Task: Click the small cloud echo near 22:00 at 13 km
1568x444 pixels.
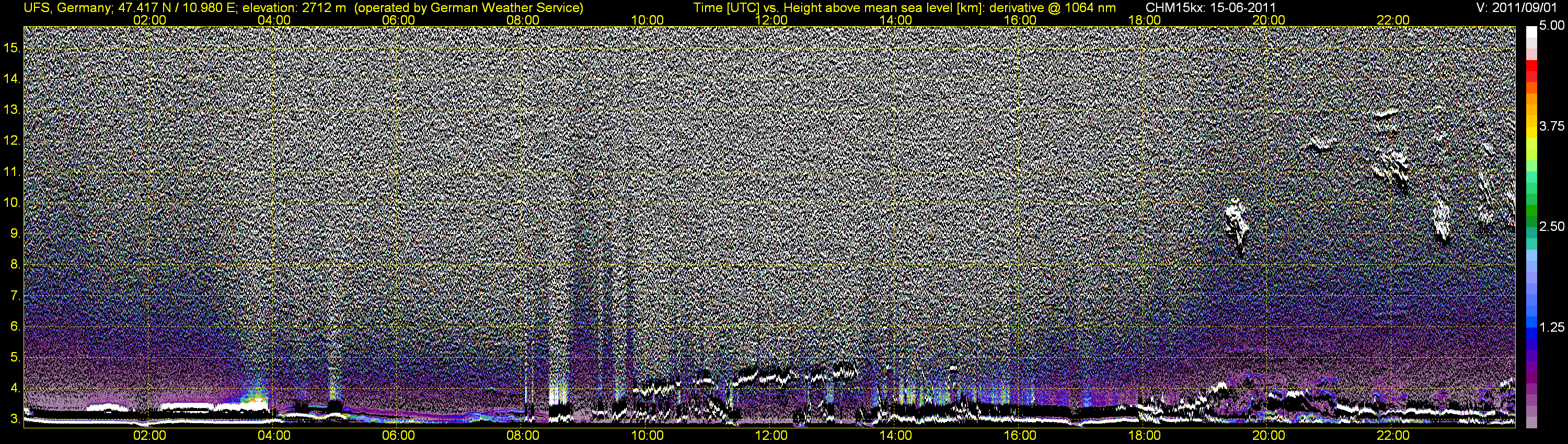Action: pyautogui.click(x=1387, y=112)
